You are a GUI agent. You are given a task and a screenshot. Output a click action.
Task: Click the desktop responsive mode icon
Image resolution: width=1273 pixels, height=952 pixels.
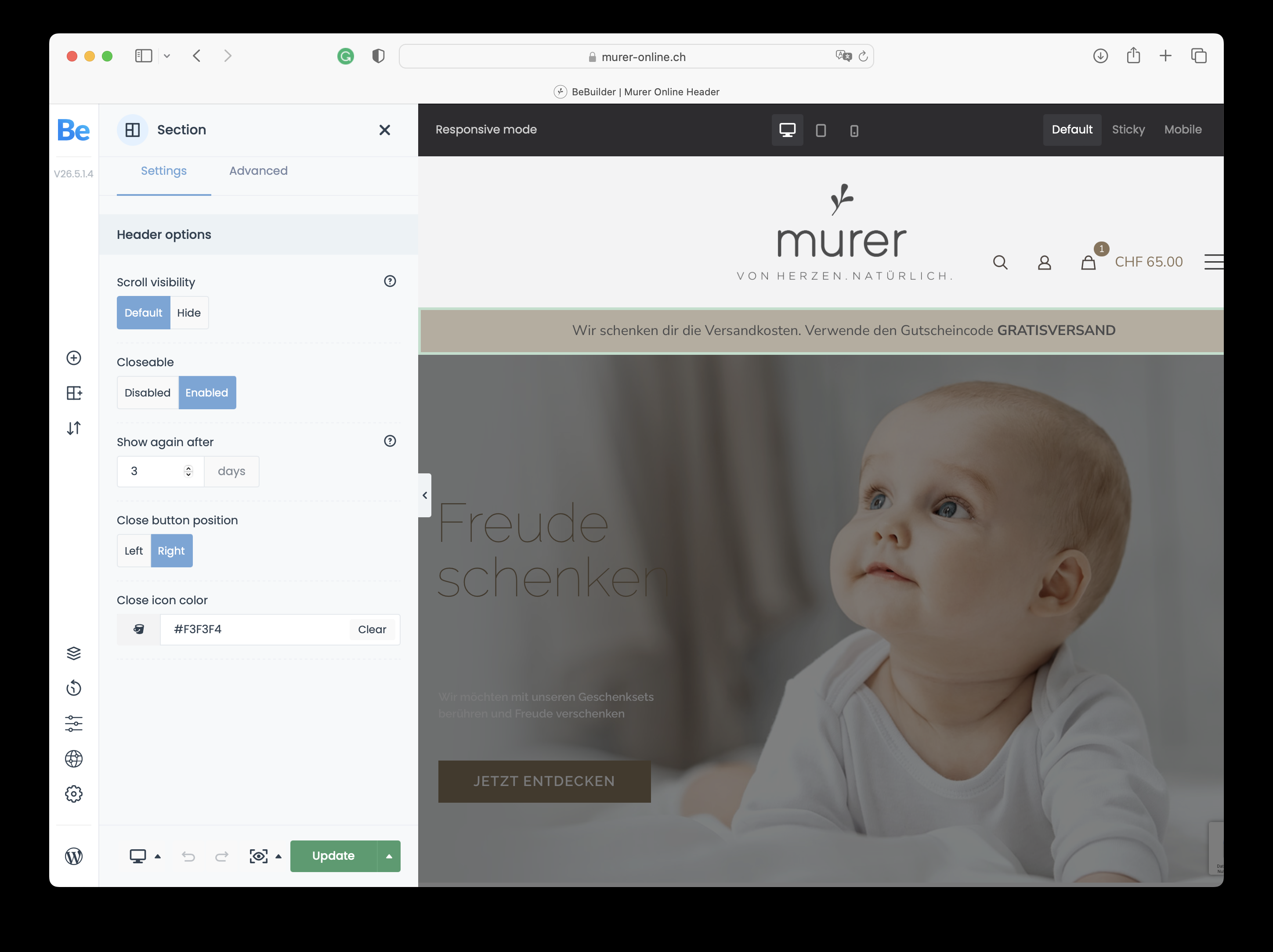(787, 129)
